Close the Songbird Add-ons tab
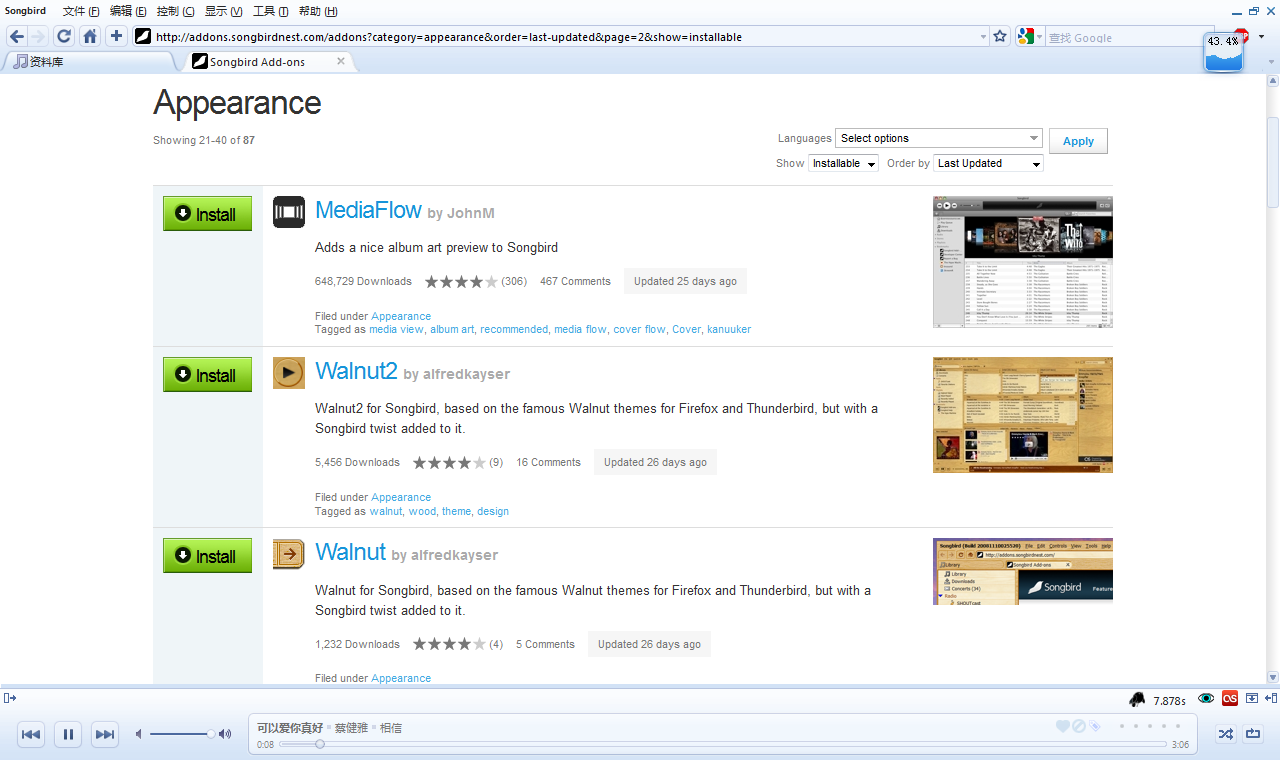1280x760 pixels. tap(341, 61)
